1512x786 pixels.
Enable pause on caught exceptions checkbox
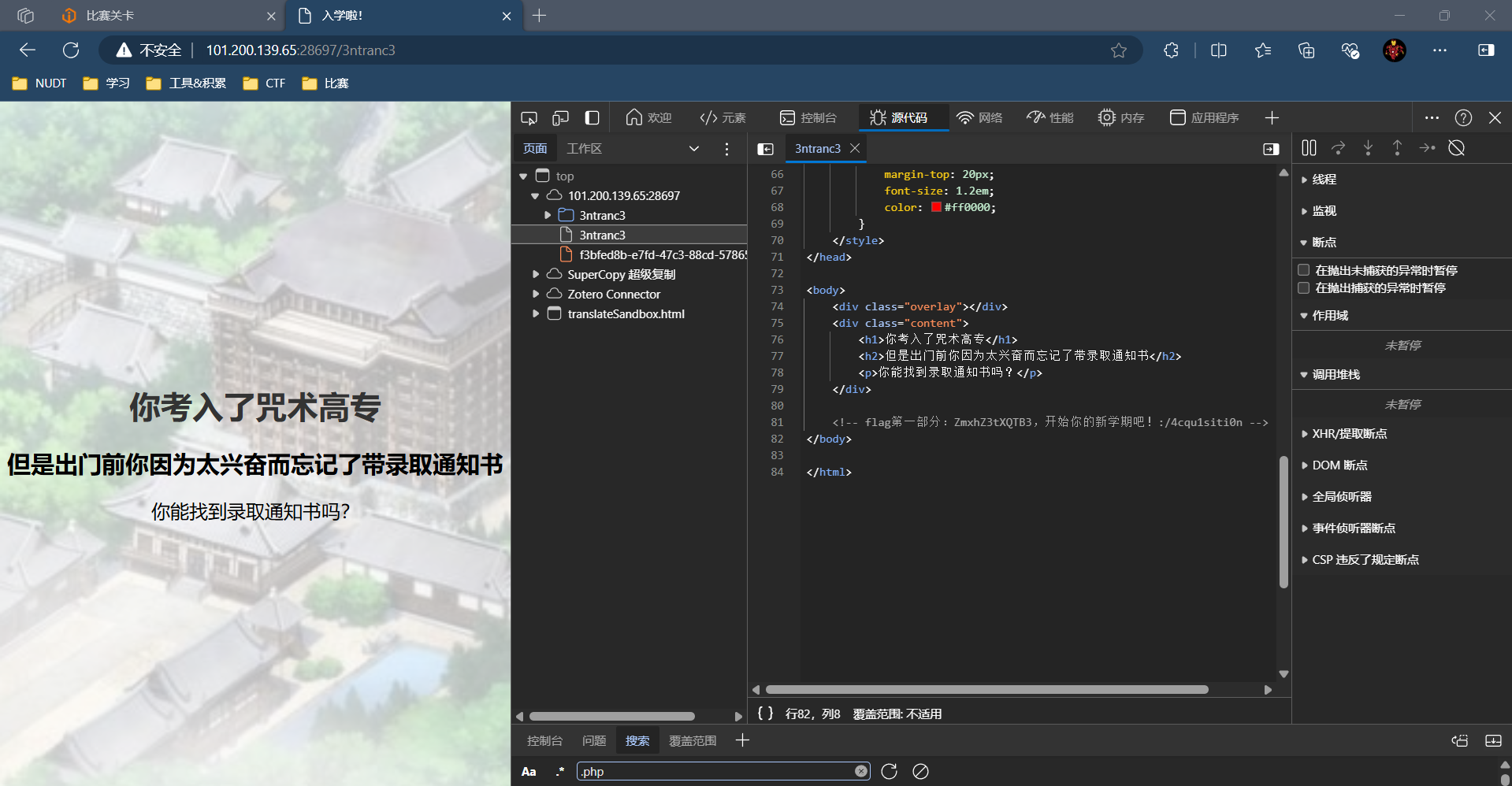[x=1304, y=288]
